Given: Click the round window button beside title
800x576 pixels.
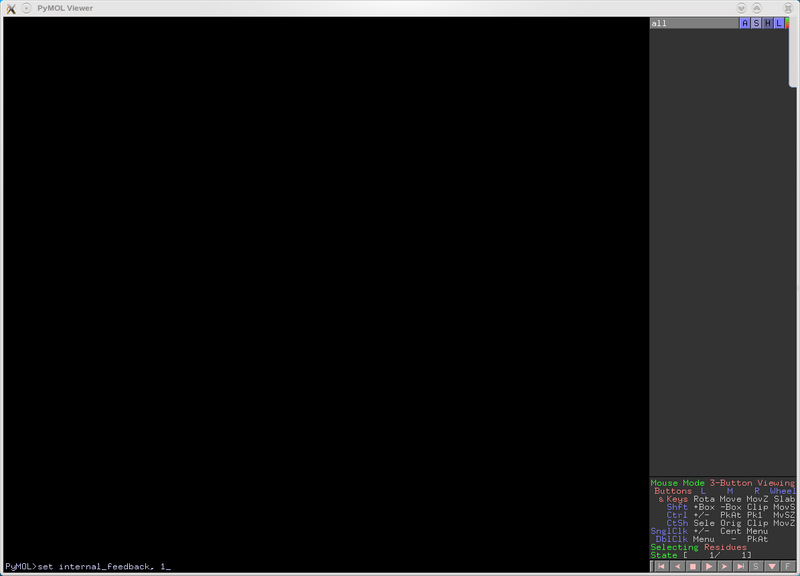Looking at the screenshot, I should [x=27, y=8].
